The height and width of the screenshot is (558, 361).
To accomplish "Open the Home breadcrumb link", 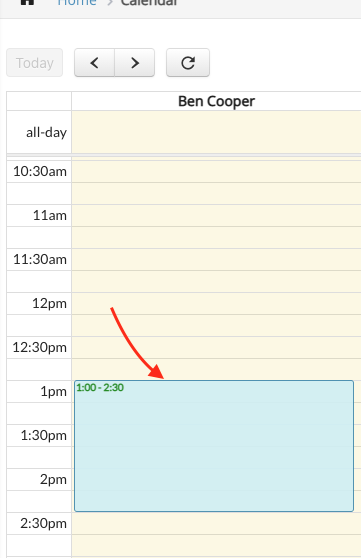I will (77, 2).
